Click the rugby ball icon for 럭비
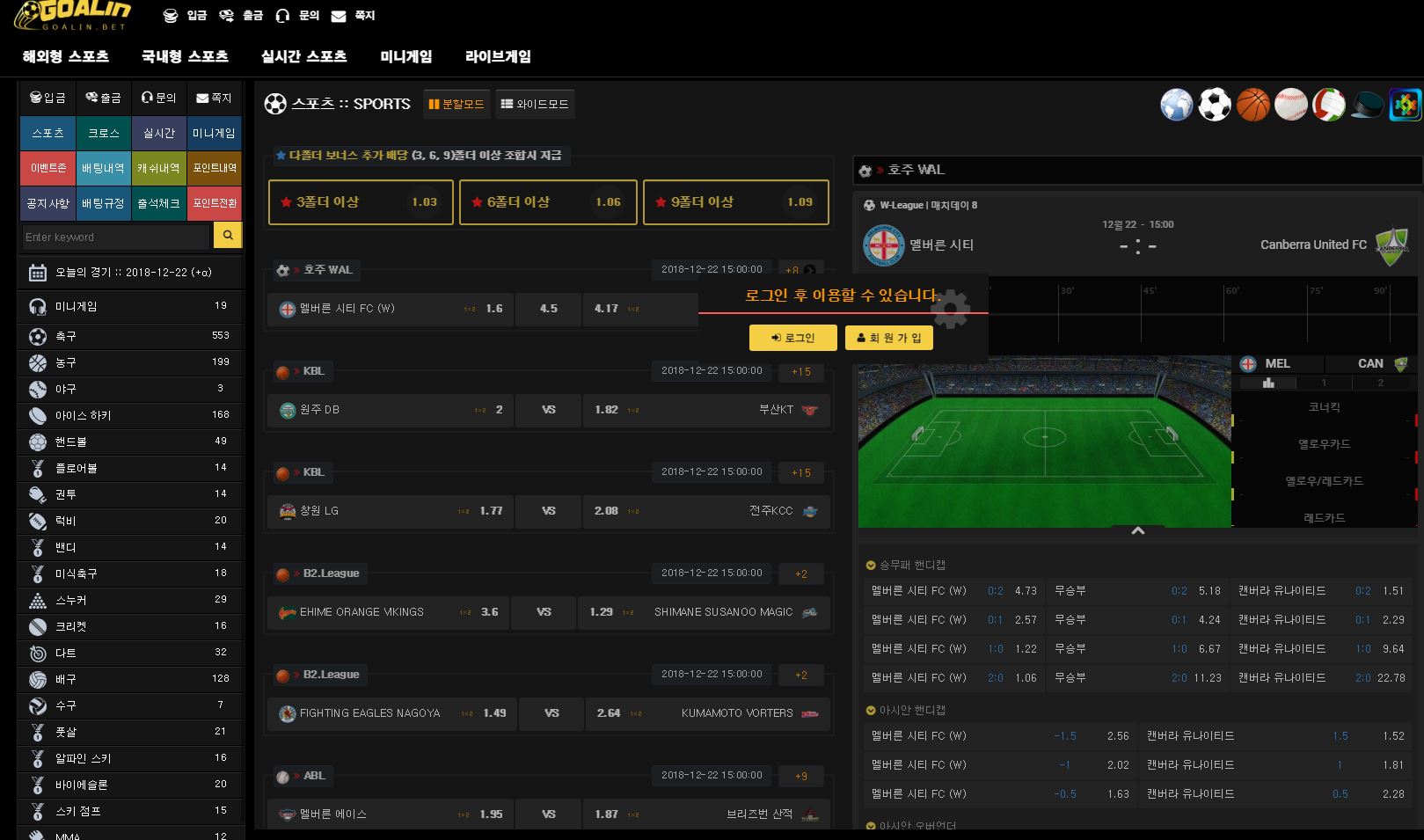The height and width of the screenshot is (840, 1424). click(x=37, y=521)
